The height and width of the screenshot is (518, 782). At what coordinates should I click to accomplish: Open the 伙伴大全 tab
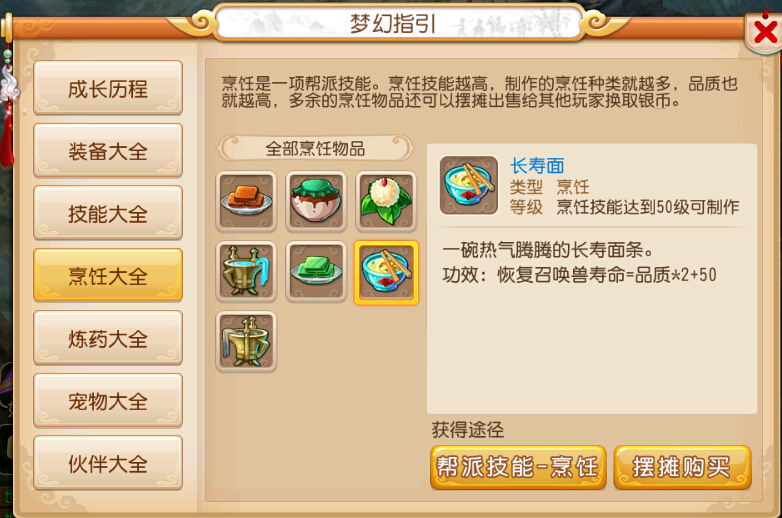108,463
